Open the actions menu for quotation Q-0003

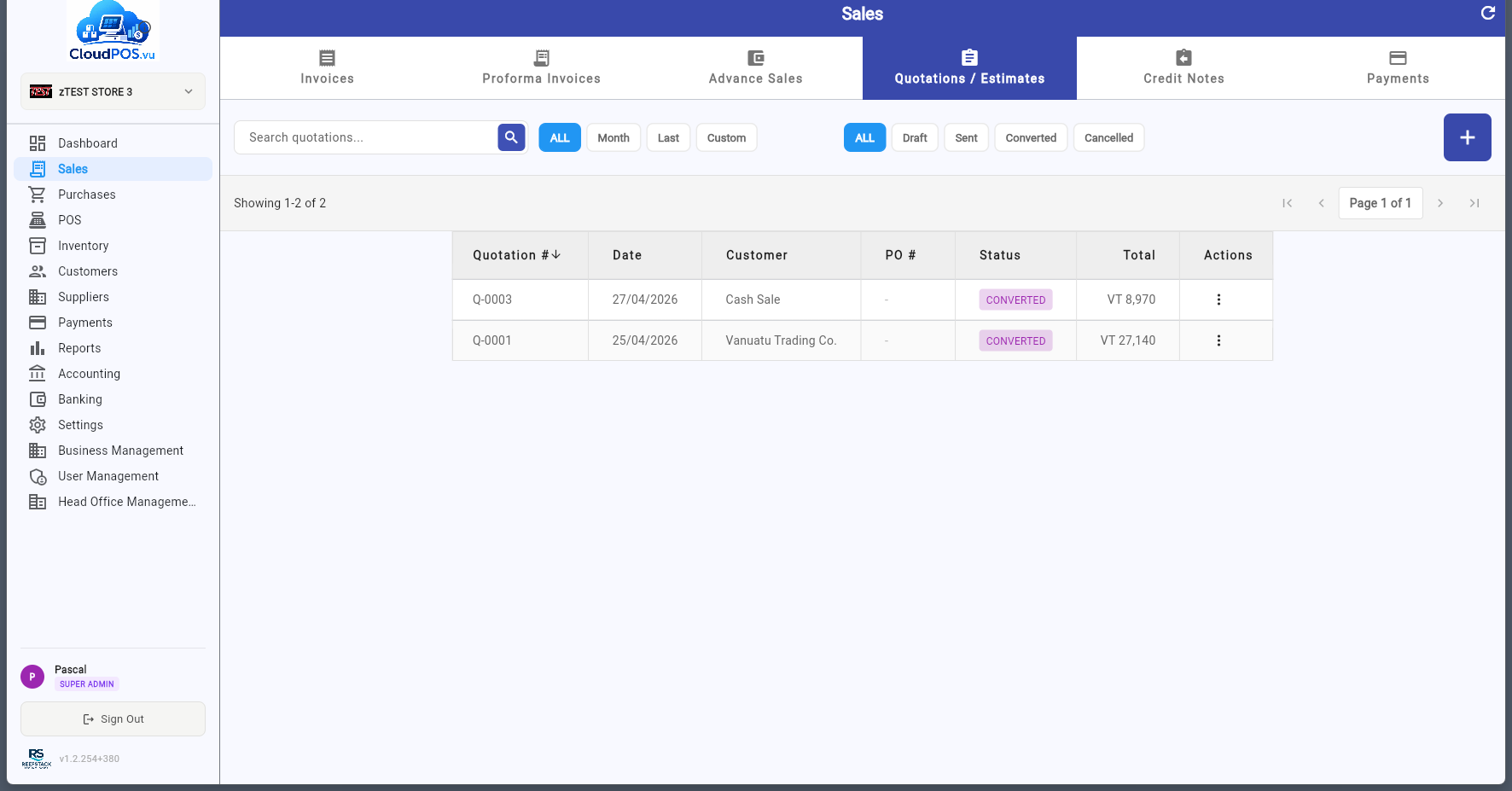click(1218, 300)
